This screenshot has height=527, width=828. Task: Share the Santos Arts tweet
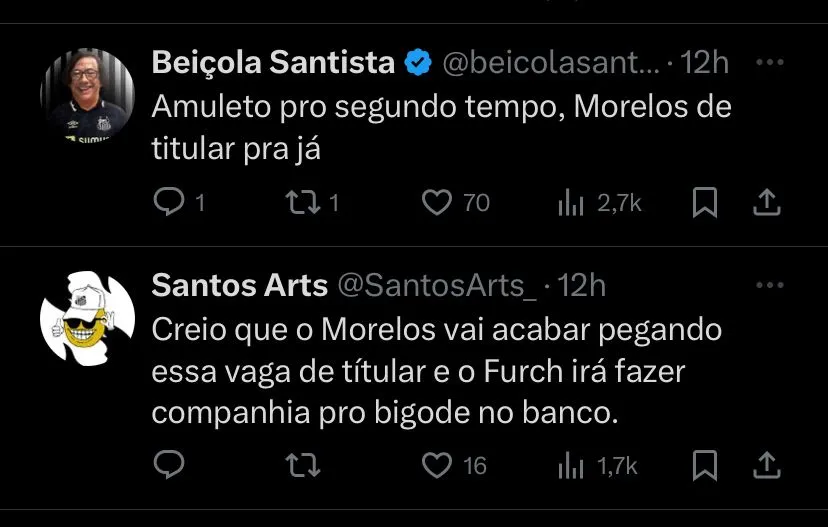766,465
